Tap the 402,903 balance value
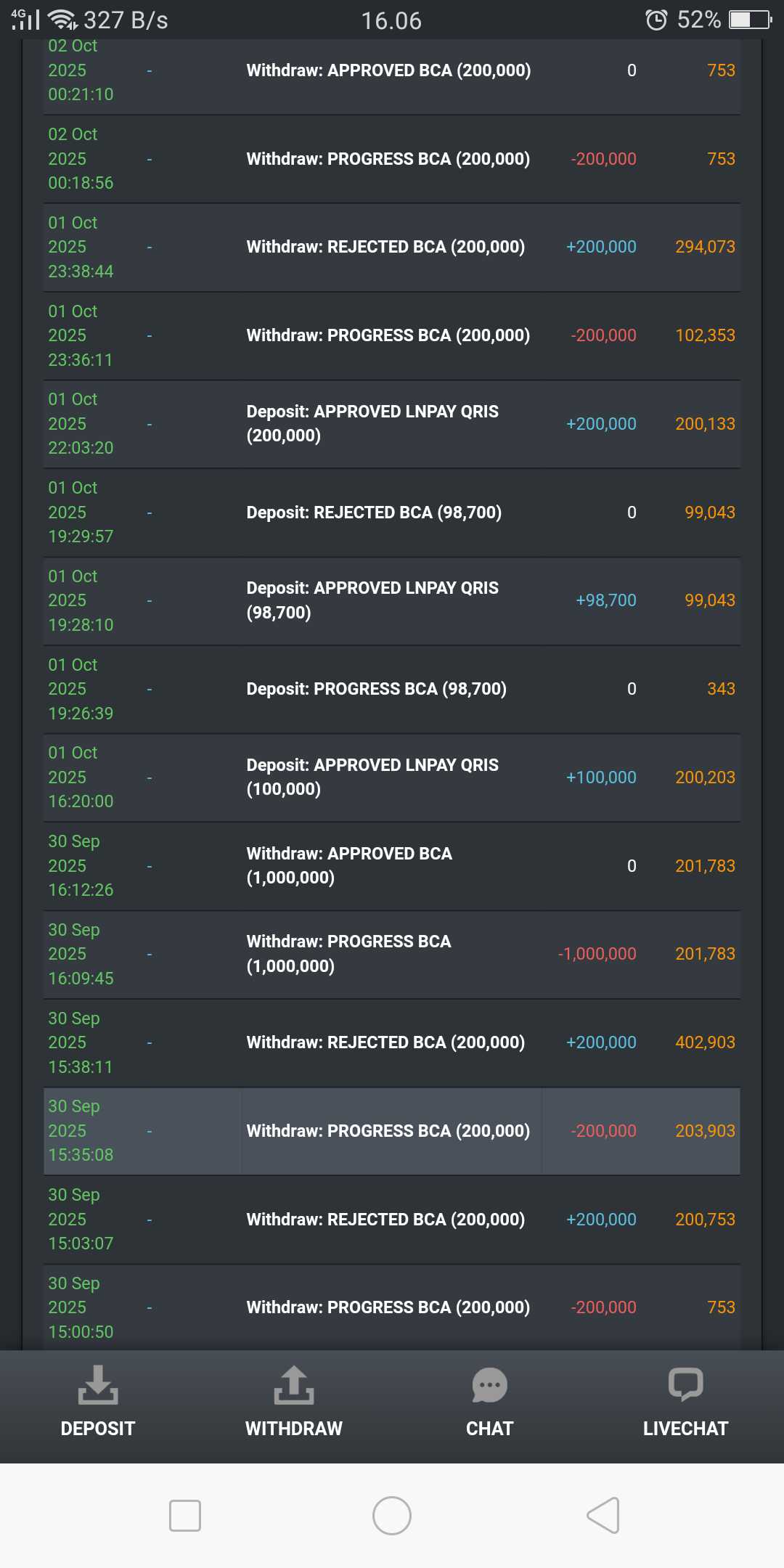 (705, 1042)
